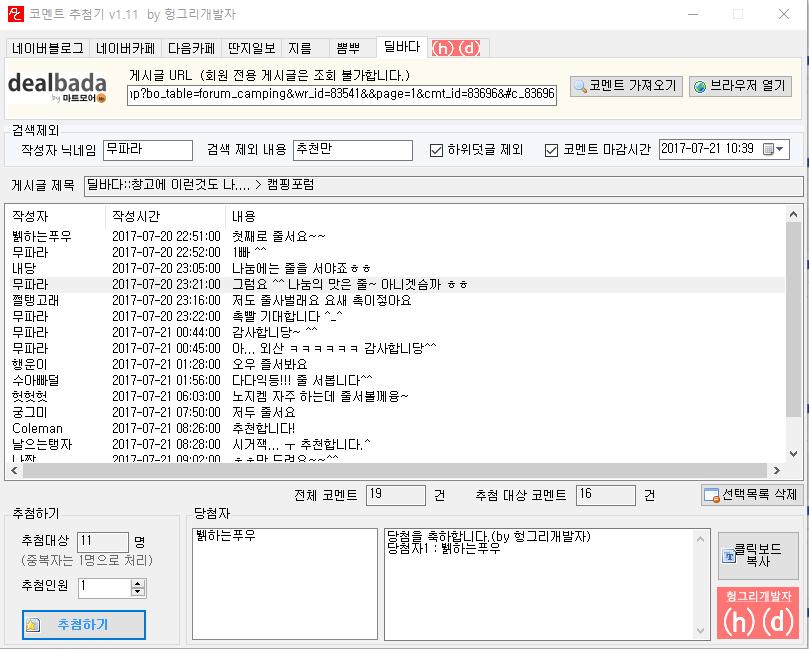
Task: Decrease 추첨인원 with the down spinner arrow
Action: 138,593
